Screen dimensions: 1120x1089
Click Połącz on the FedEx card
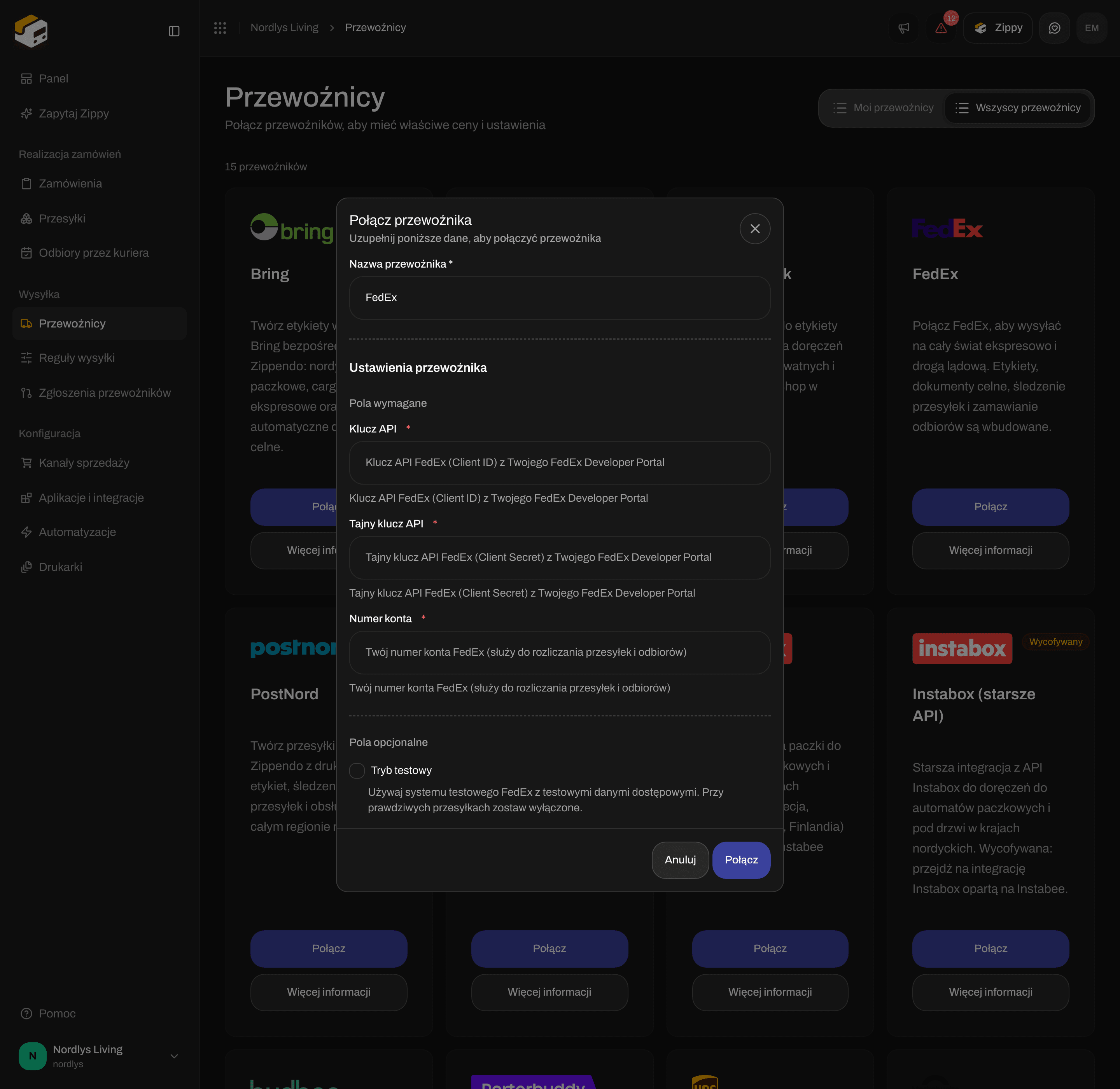pyautogui.click(x=990, y=507)
